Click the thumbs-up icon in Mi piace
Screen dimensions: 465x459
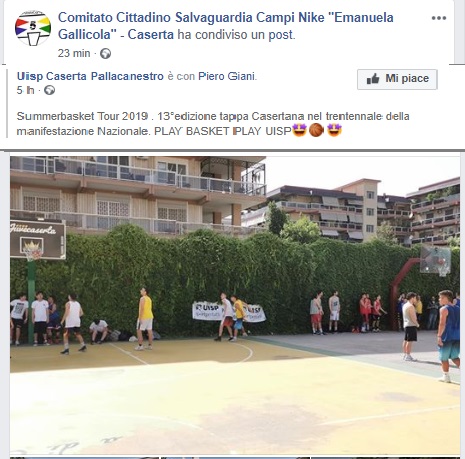pyautogui.click(x=373, y=79)
